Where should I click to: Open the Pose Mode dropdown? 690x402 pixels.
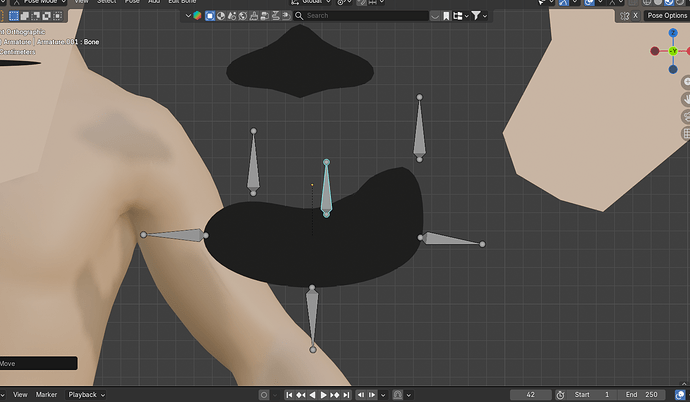39,2
